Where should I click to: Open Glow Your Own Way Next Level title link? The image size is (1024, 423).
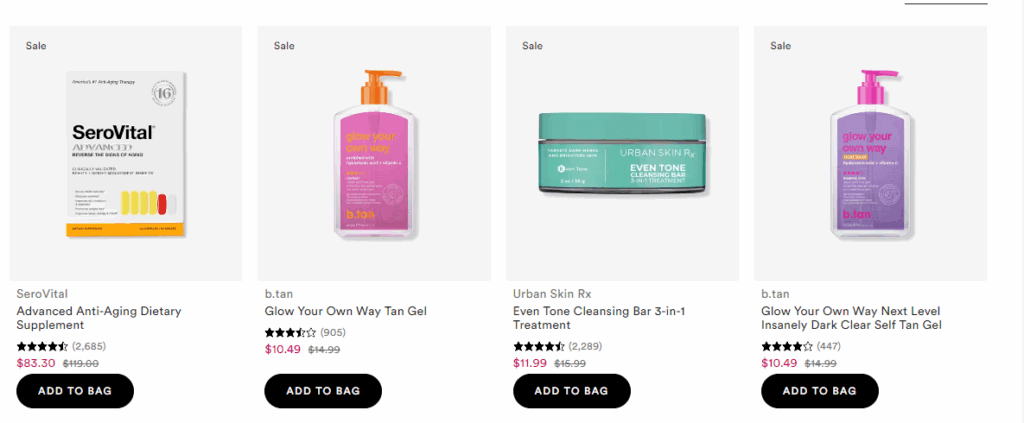coord(851,318)
